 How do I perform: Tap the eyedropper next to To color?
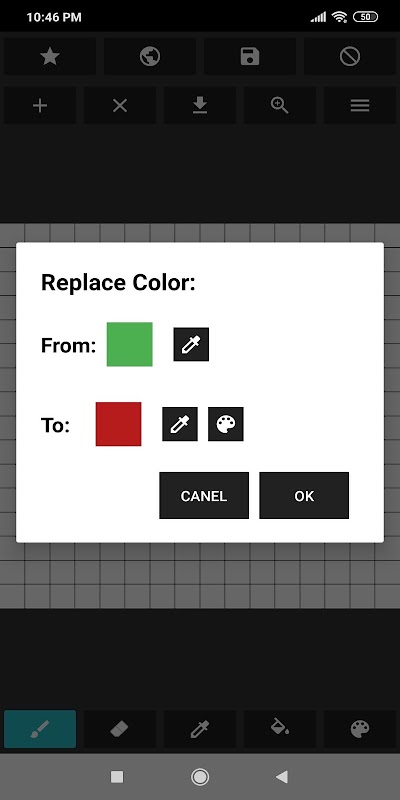click(180, 424)
